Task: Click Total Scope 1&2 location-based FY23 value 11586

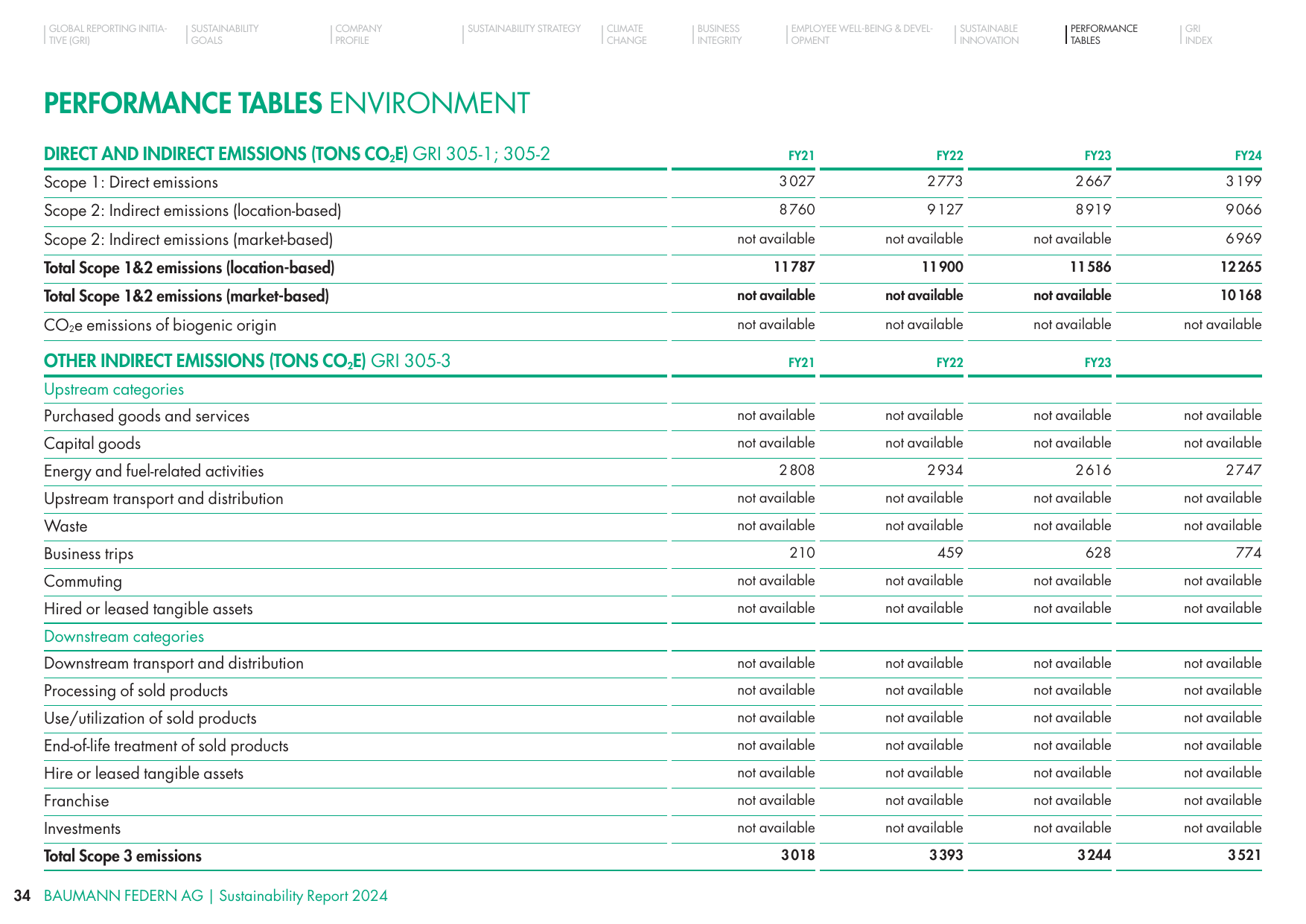Action: 1090,267
